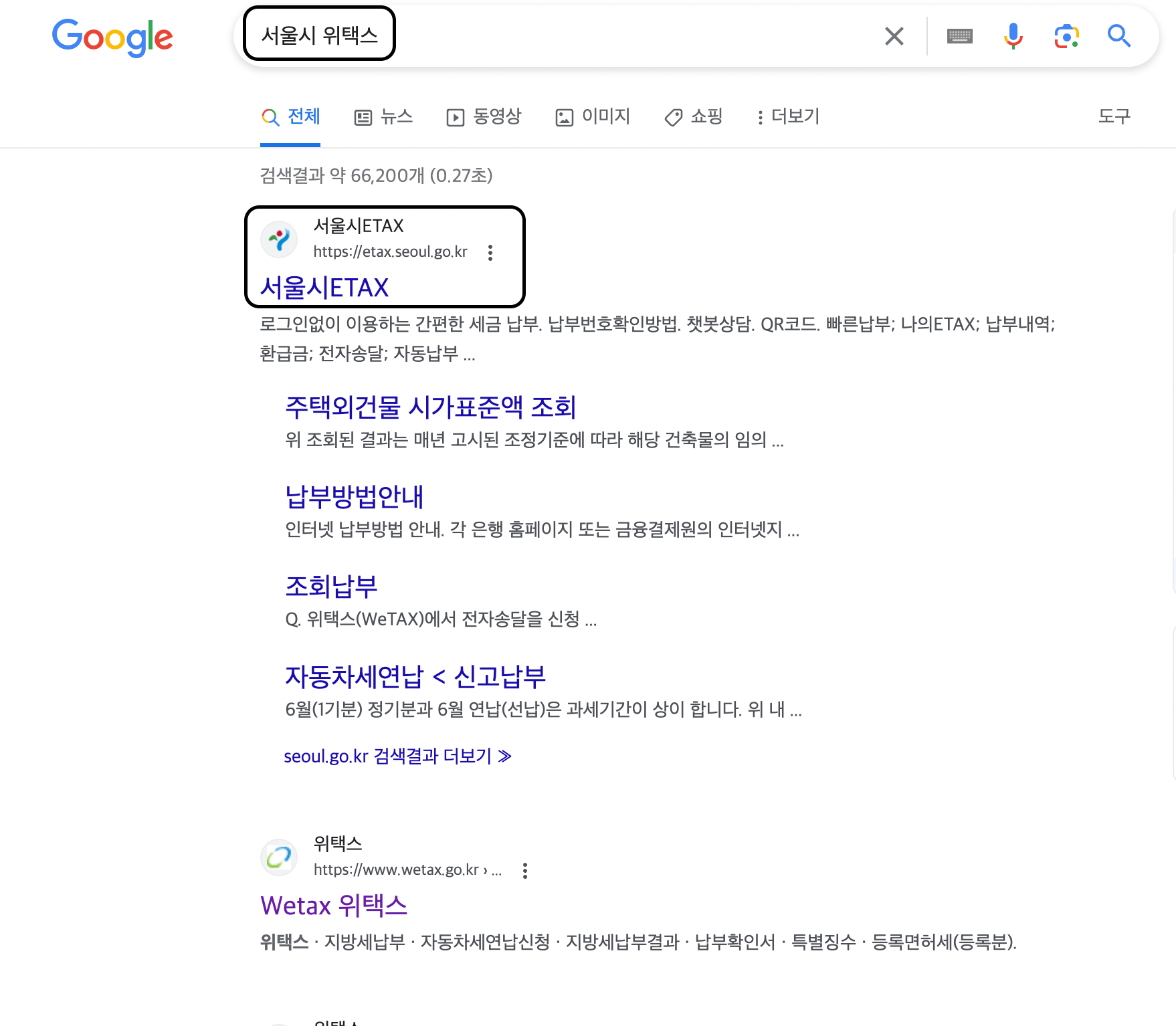Click the 검색결과 약 66,200개 result count

[x=377, y=176]
